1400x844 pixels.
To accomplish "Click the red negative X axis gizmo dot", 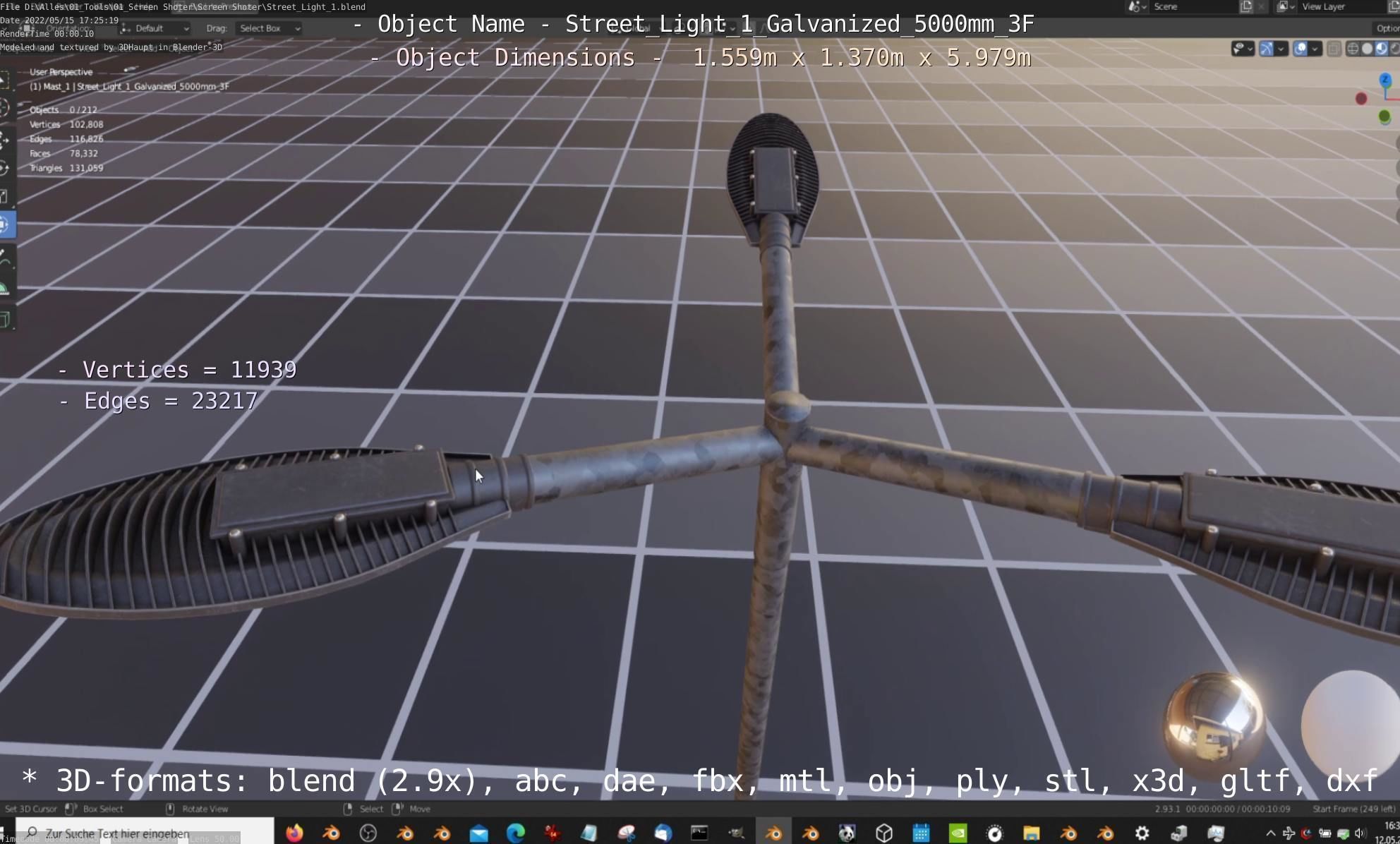I will [1361, 99].
